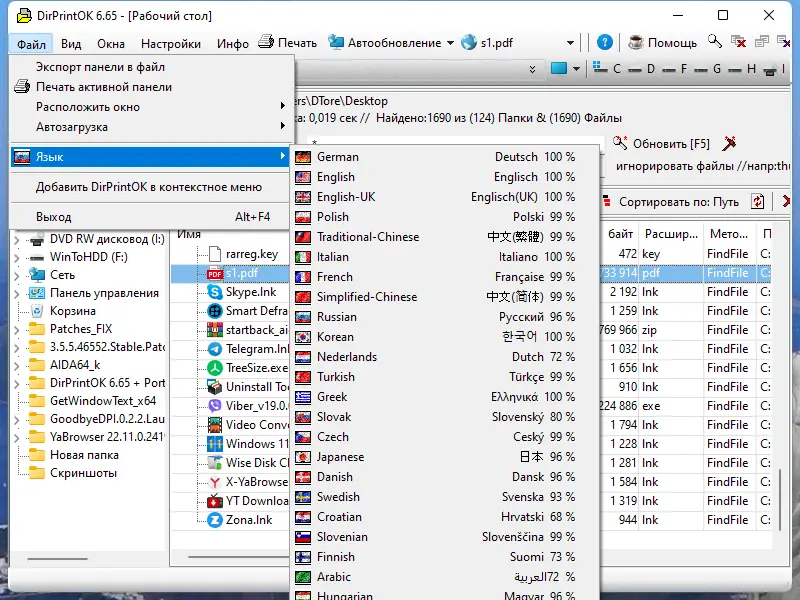Choose Добавить DirPrintOK в контекстное меню
The image size is (800, 600).
click(152, 187)
